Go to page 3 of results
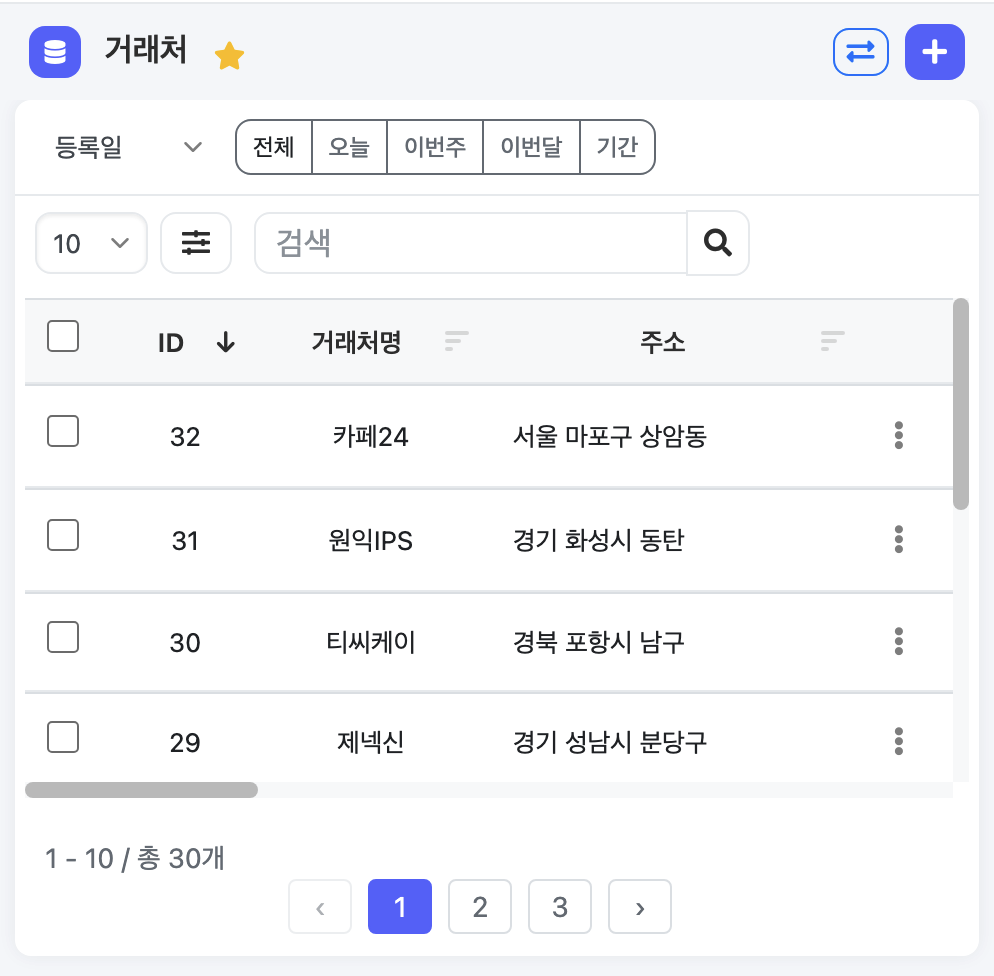Screen dimensions: 994x976 point(560,906)
